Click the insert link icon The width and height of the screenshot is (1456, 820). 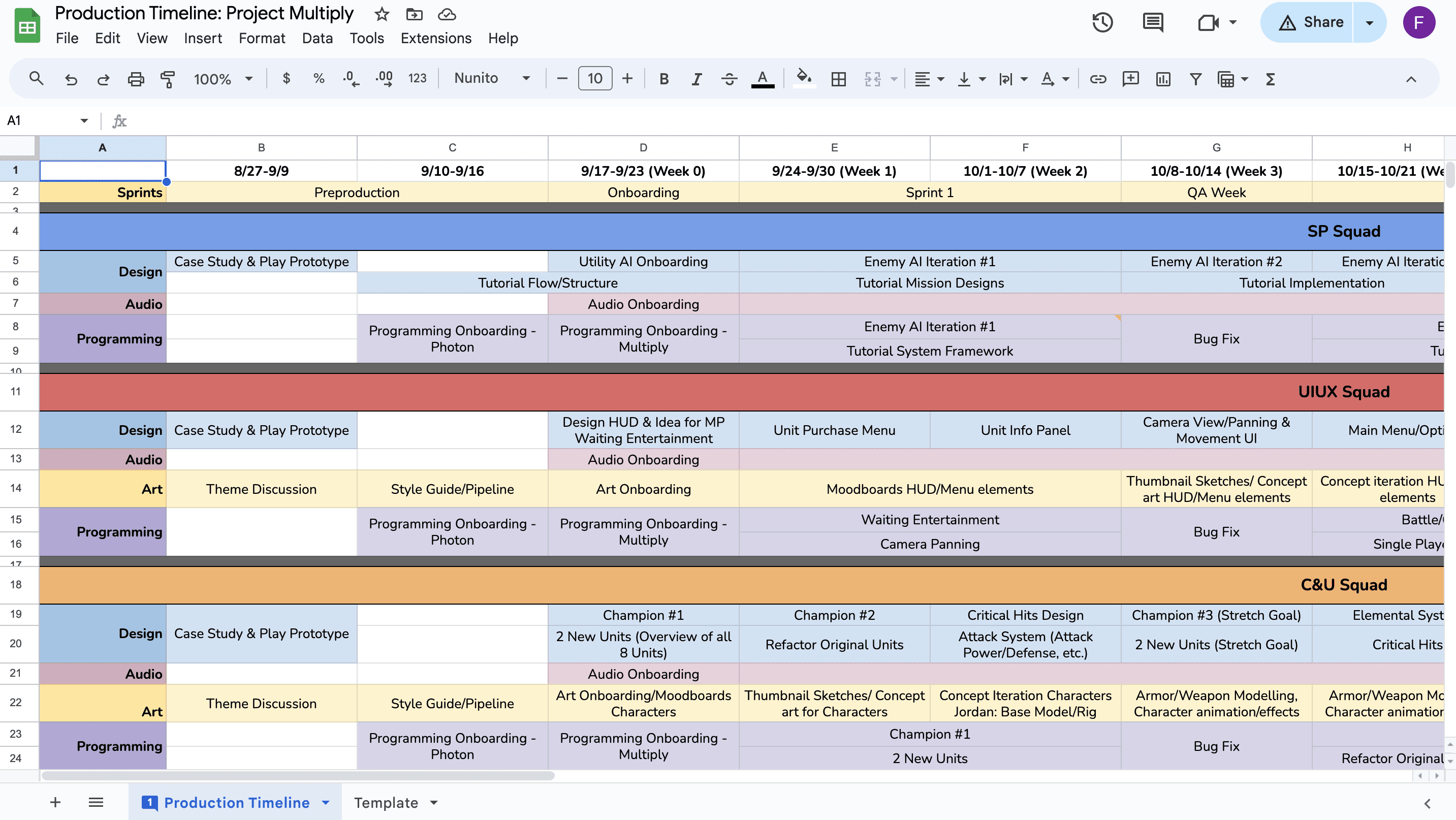(x=1098, y=79)
